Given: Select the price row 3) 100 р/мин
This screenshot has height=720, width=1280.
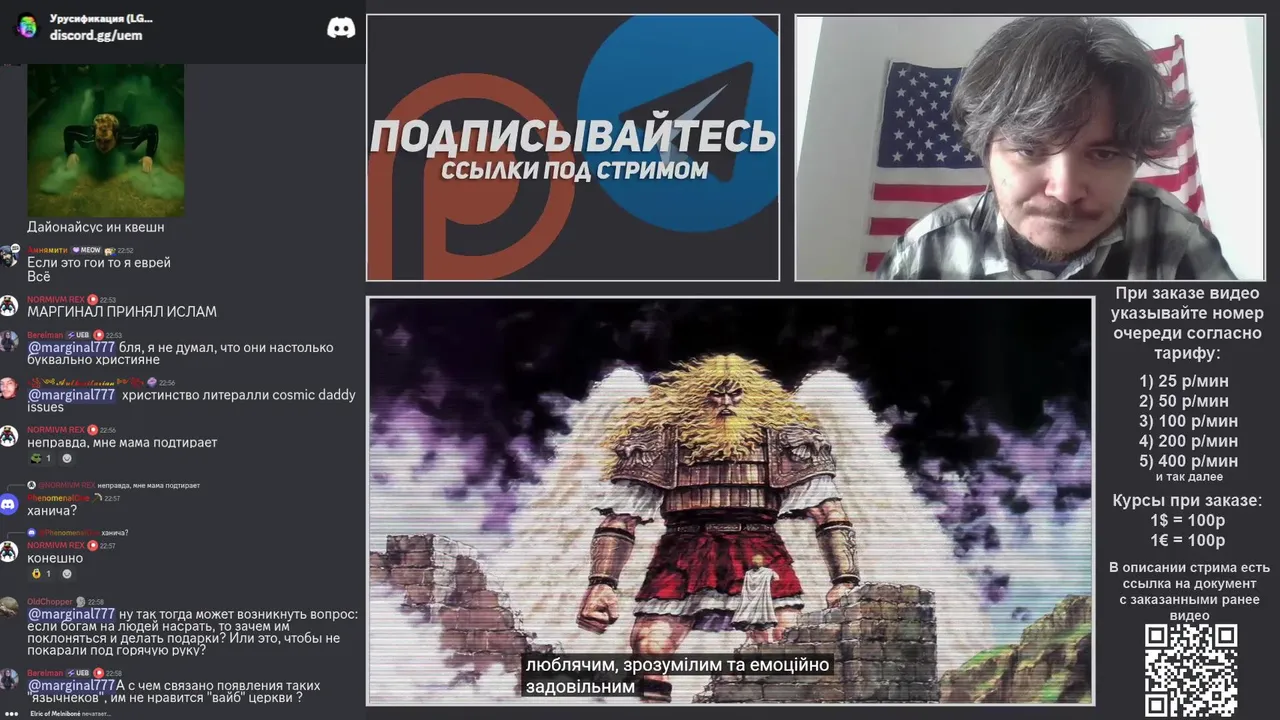Looking at the screenshot, I should pyautogui.click(x=1188, y=421).
